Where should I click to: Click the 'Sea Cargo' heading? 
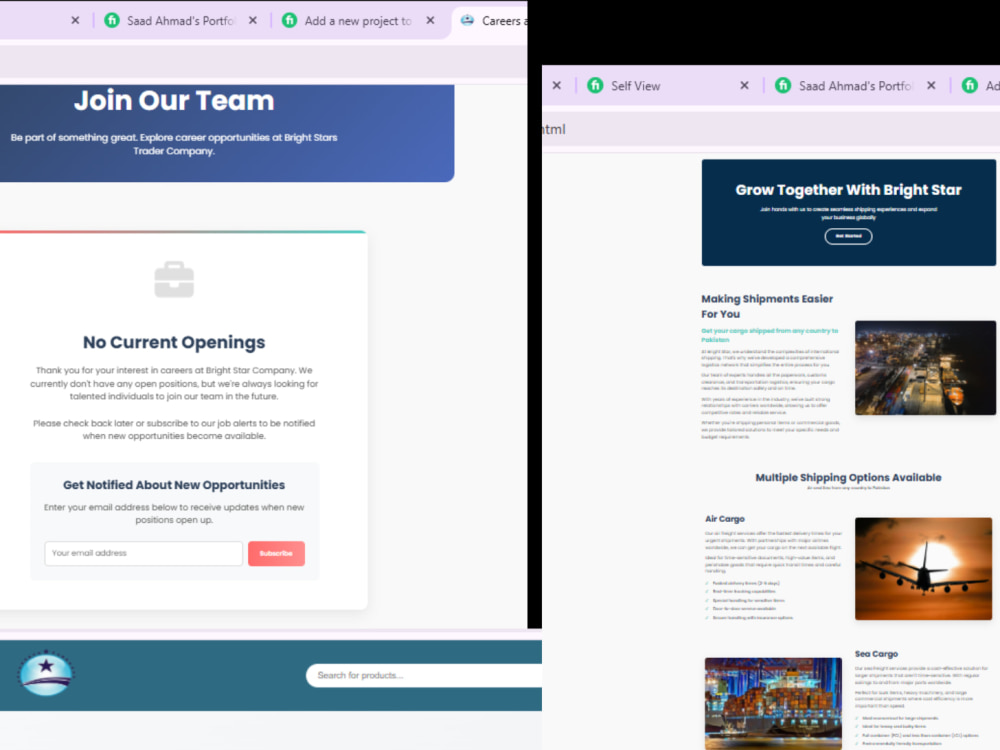coord(876,654)
